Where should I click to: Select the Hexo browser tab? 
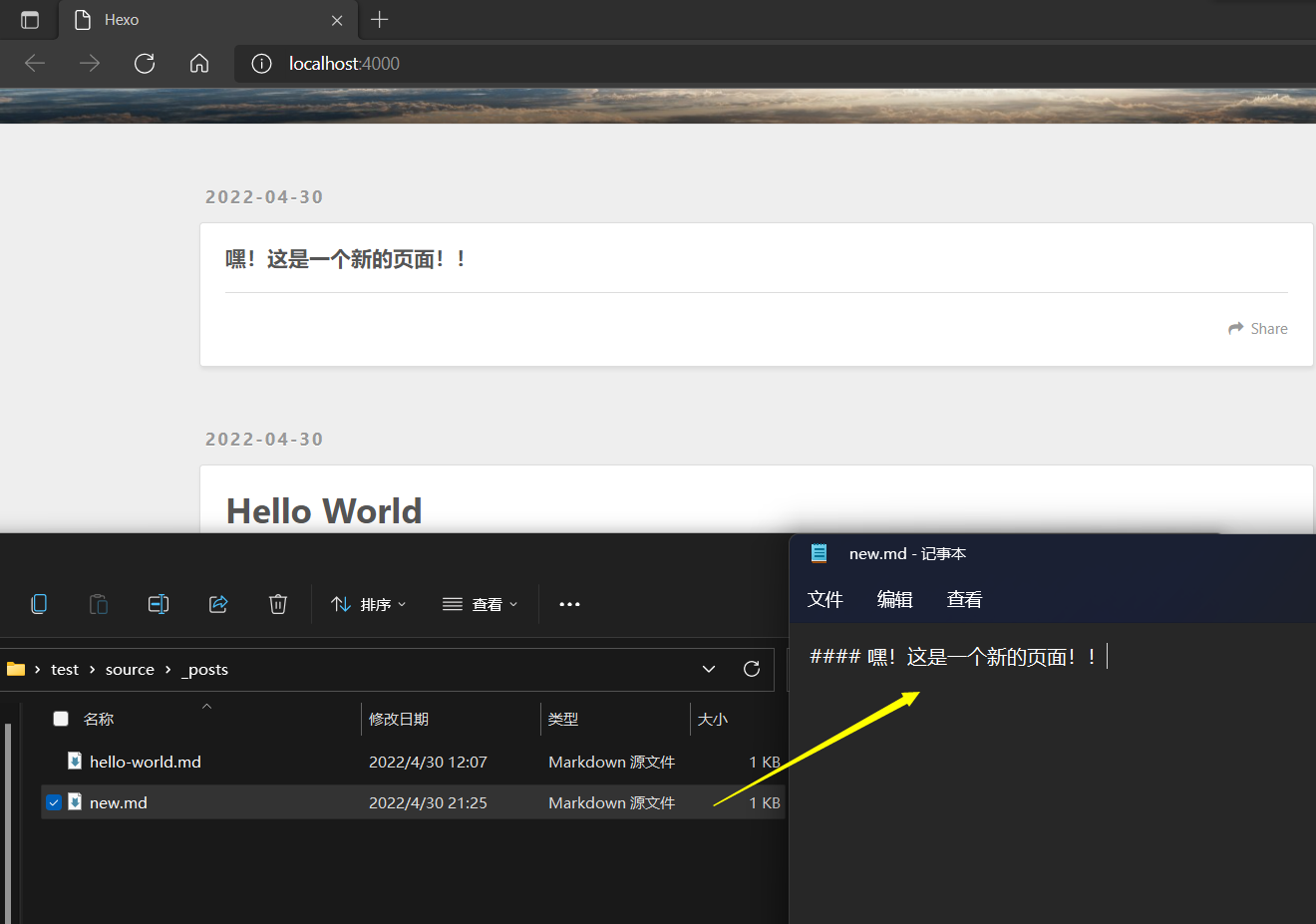208,20
